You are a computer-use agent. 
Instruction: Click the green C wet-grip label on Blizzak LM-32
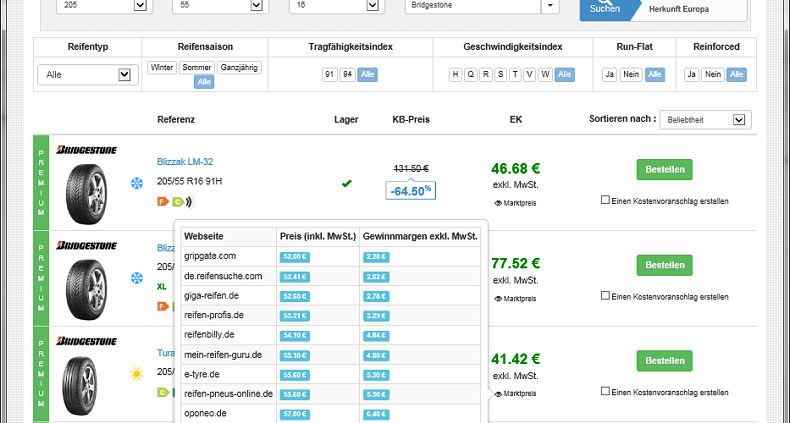point(178,202)
